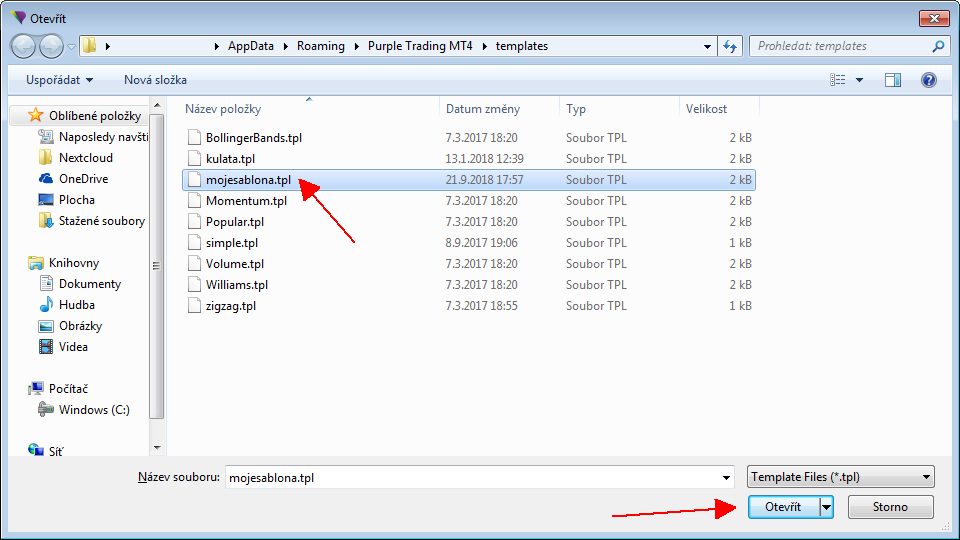The height and width of the screenshot is (540, 960).
Task: Click the file icon of BollingerBands.tpl
Action: 194,137
